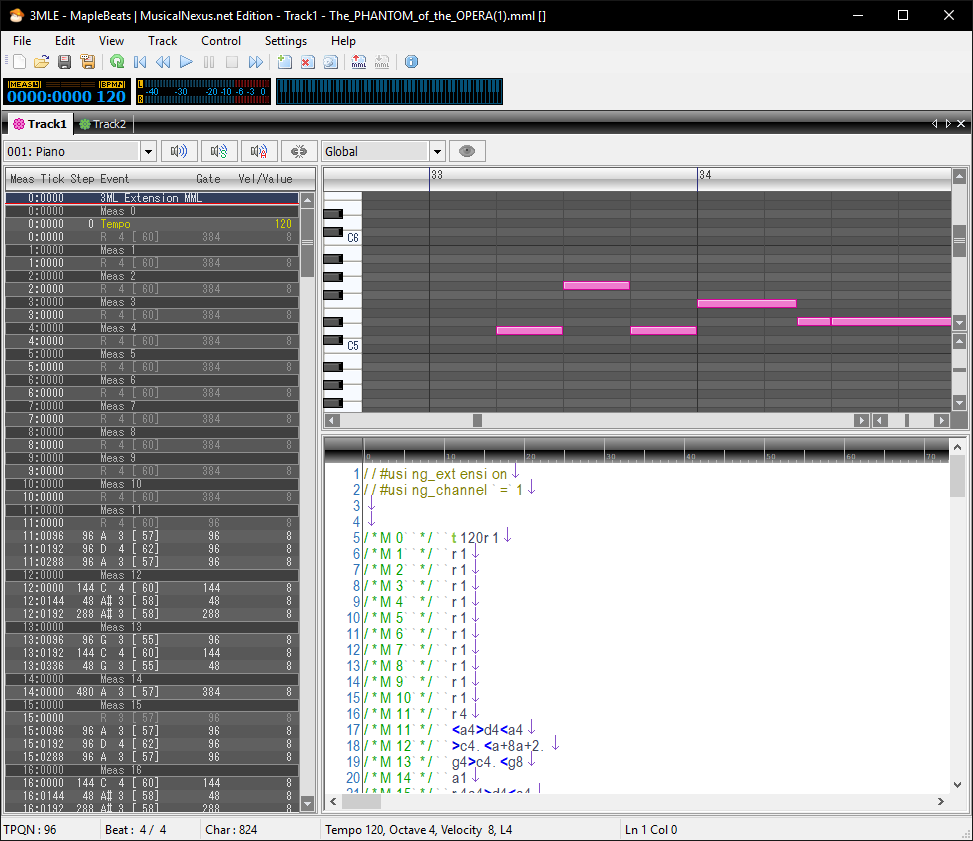Screen dimensions: 973x841
Task: Open the 001: Piano instrument dropdown
Action: pyautogui.click(x=148, y=151)
